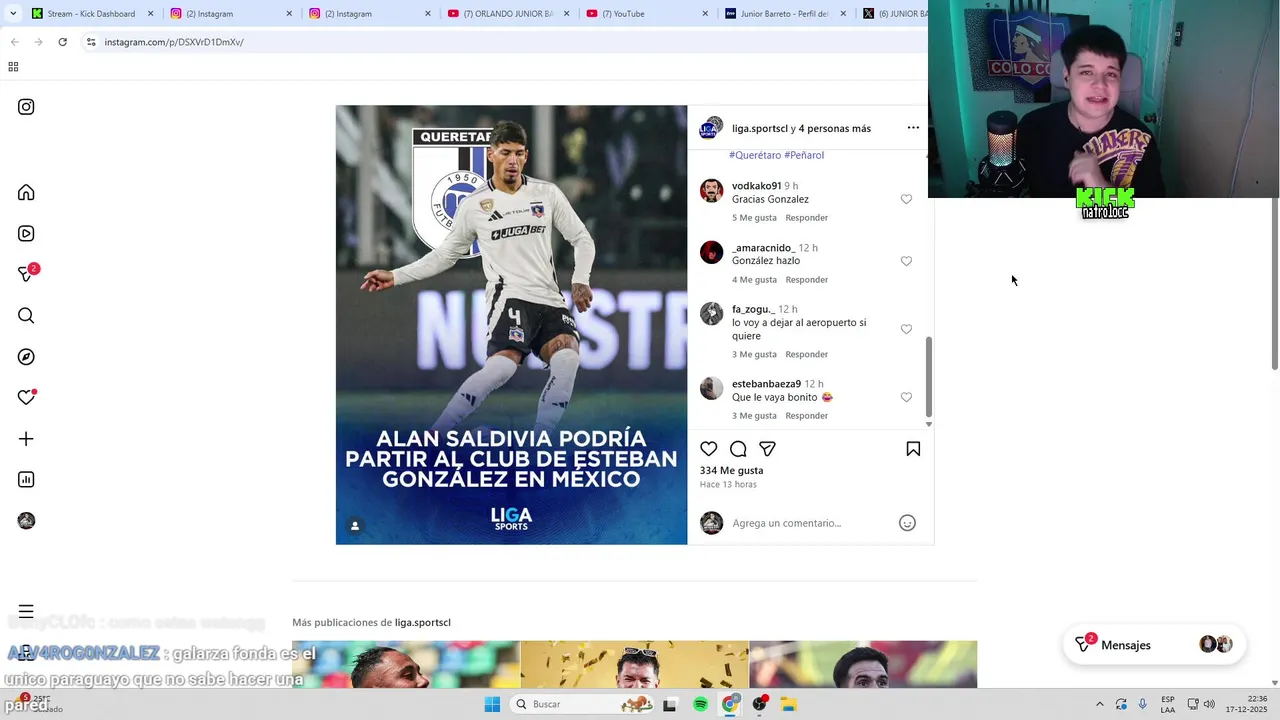Screen dimensions: 1280x720
Task: Open Windows Start menu
Action: click(x=492, y=704)
